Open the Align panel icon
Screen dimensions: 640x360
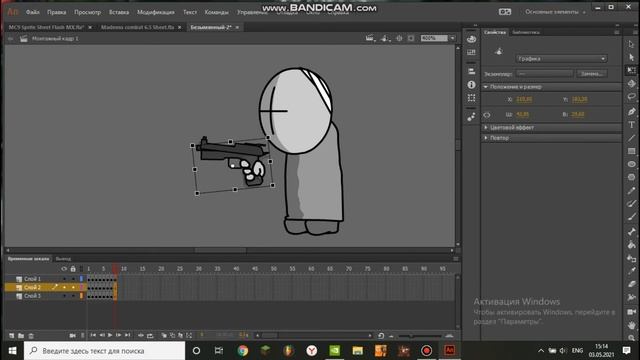(x=471, y=71)
